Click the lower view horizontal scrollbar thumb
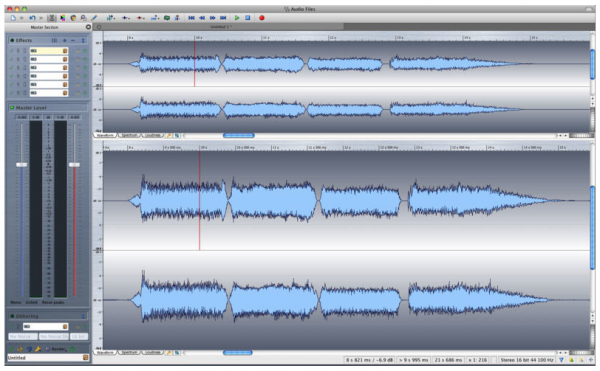Viewport: 600px width, 371px height. click(x=238, y=353)
